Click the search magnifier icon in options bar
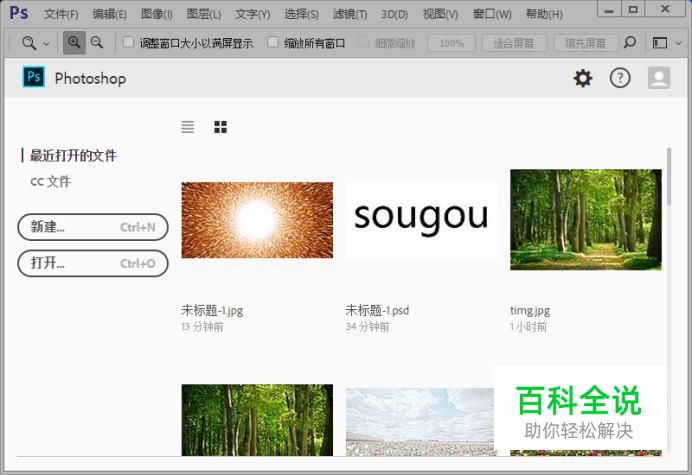The image size is (692, 475). pyautogui.click(x=630, y=42)
